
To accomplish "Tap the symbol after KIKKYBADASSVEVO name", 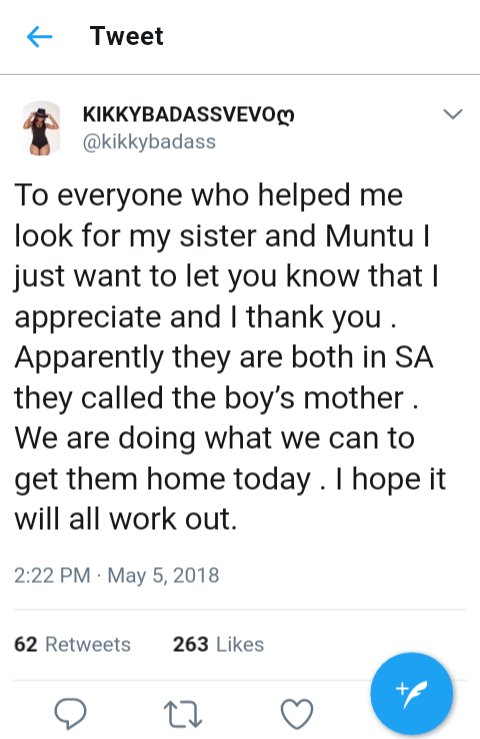I will [x=286, y=115].
